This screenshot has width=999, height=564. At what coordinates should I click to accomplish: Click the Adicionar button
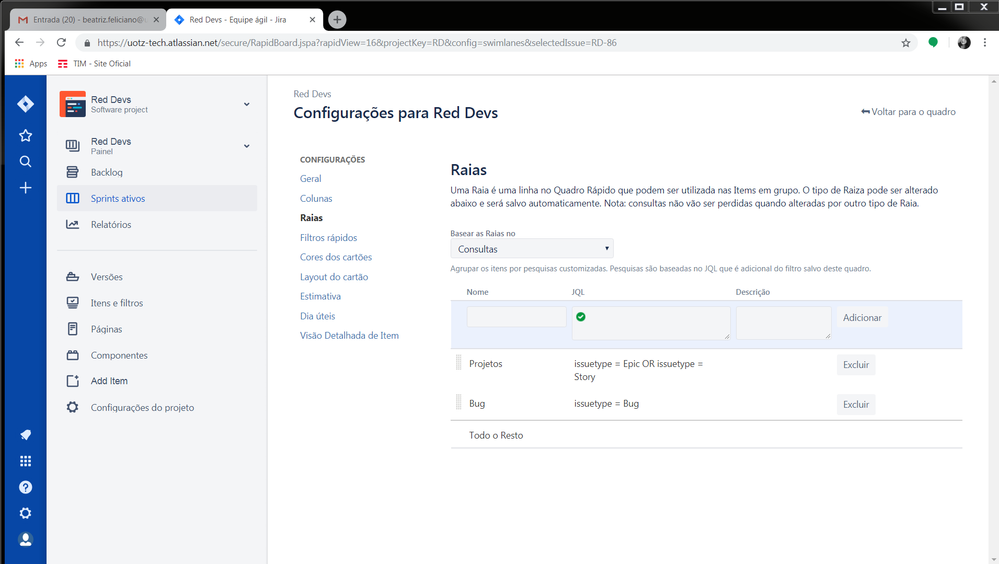[x=862, y=317]
